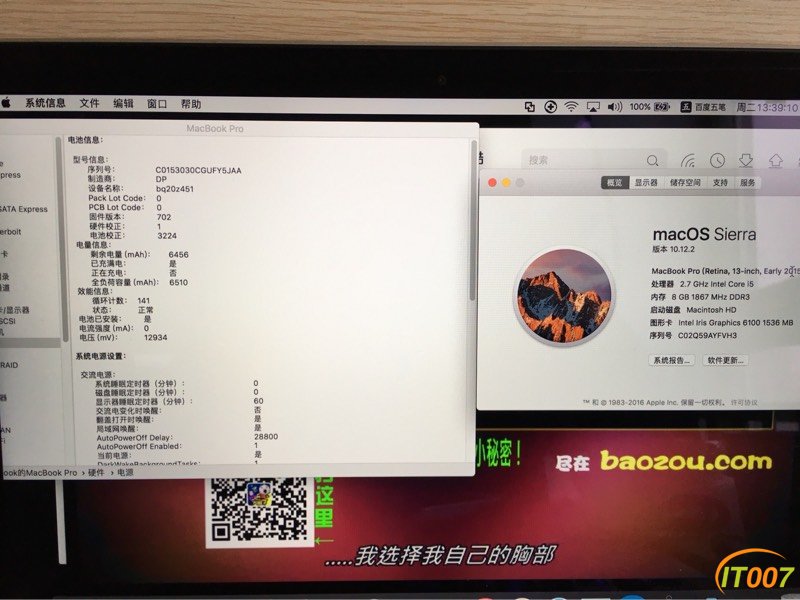The image size is (800, 600).
Task: Open the 编辑 menu
Action: 123,104
